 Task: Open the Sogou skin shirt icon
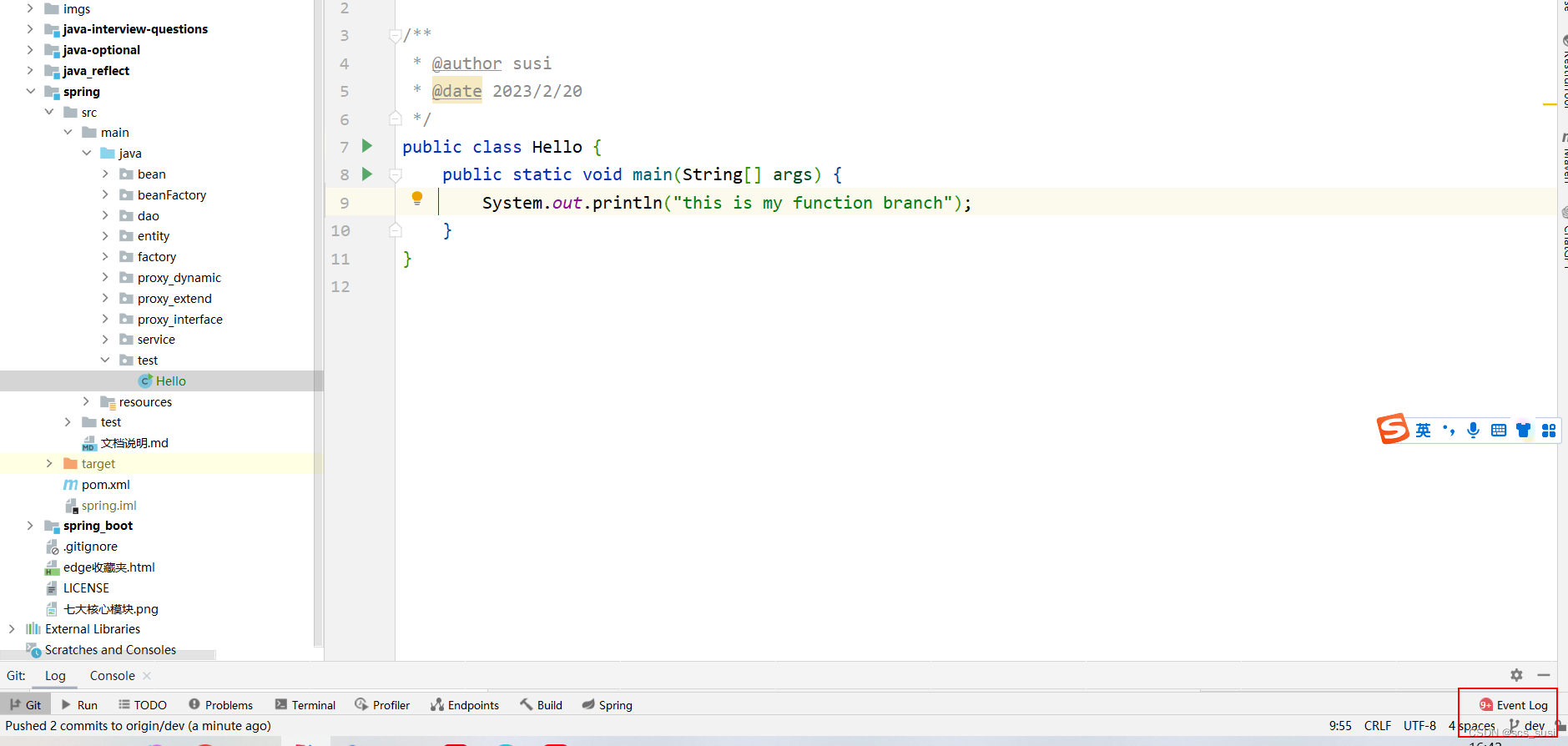pos(1524,430)
